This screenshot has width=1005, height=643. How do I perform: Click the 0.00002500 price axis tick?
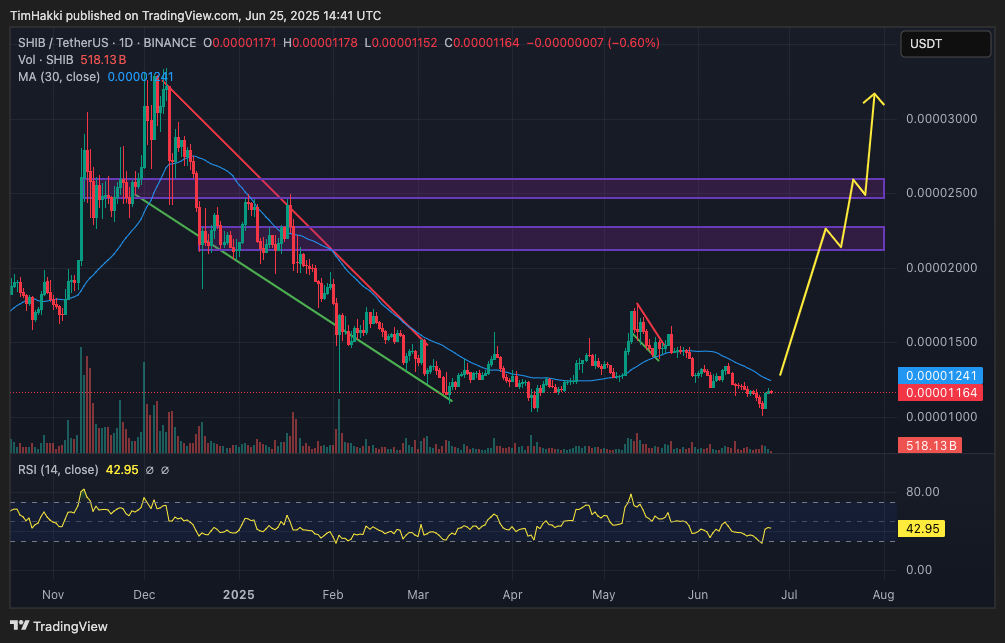click(x=942, y=193)
